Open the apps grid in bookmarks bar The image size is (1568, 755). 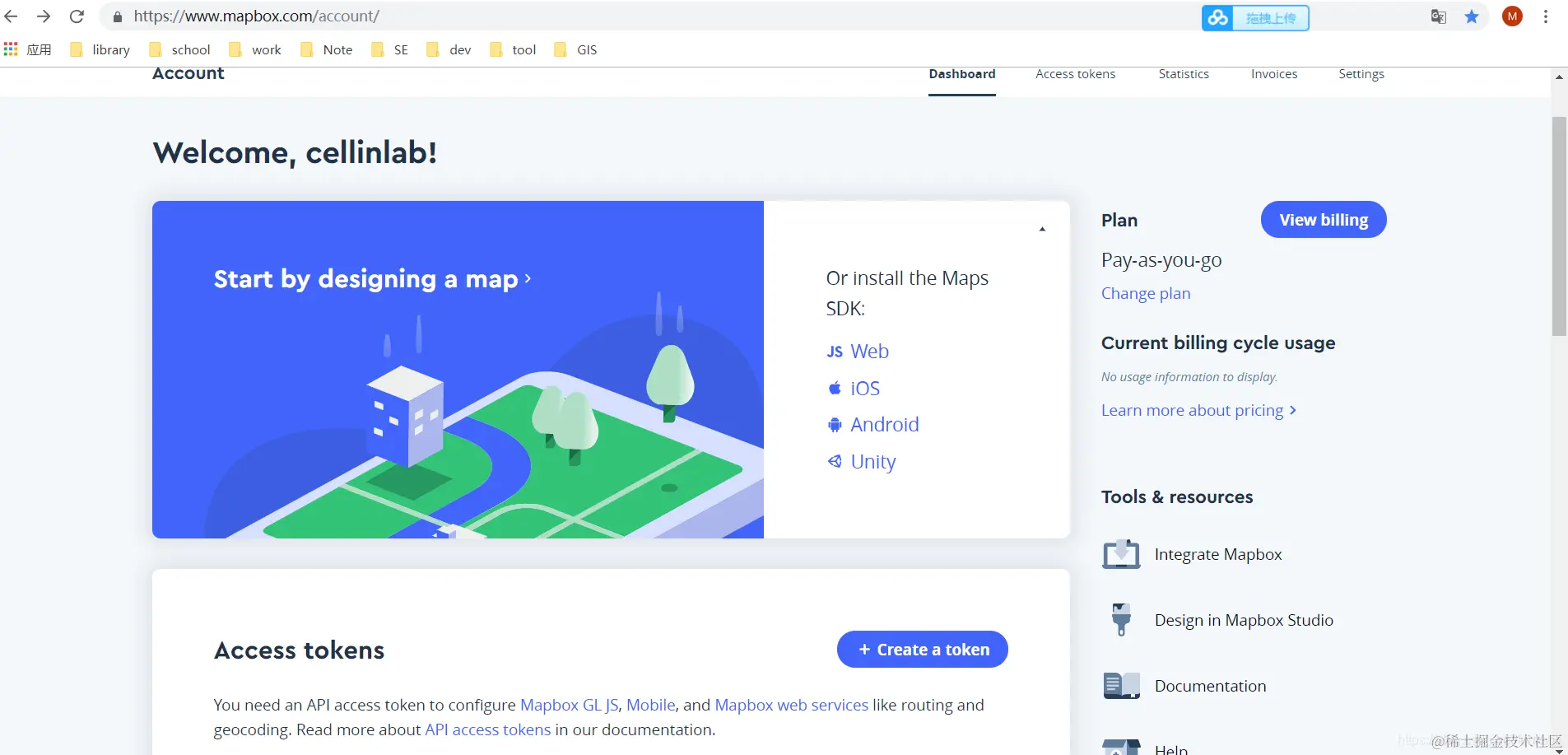[11, 49]
